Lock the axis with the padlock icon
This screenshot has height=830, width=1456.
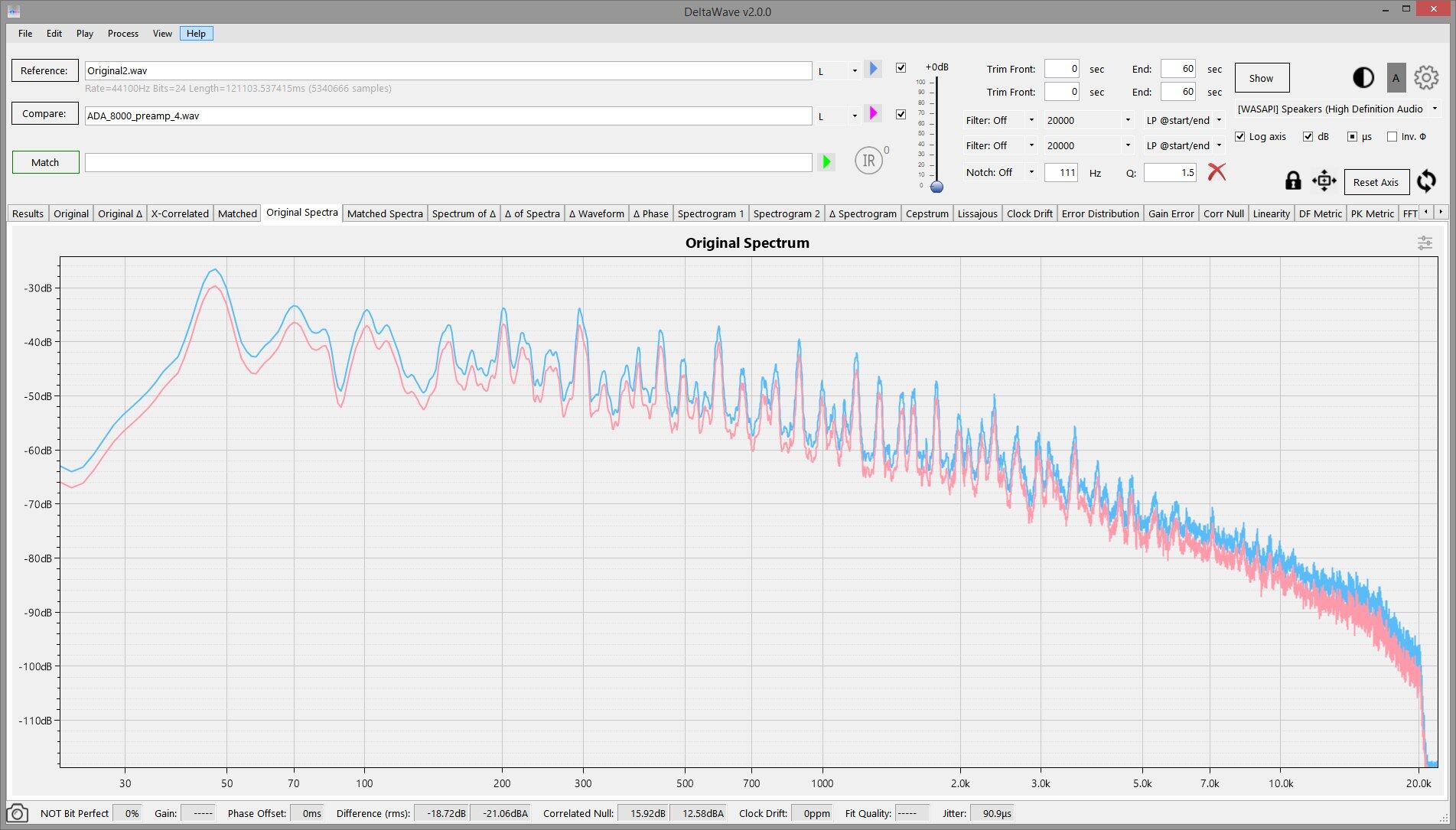(1293, 181)
